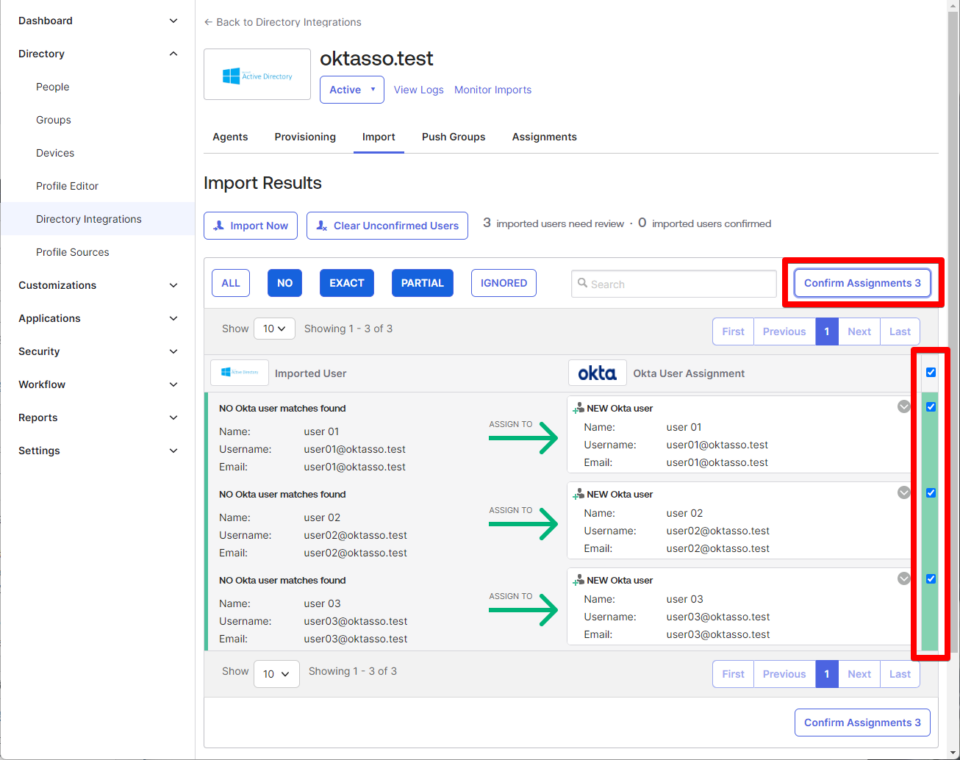960x760 pixels.
Task: Switch to the Push Groups tab
Action: [453, 136]
